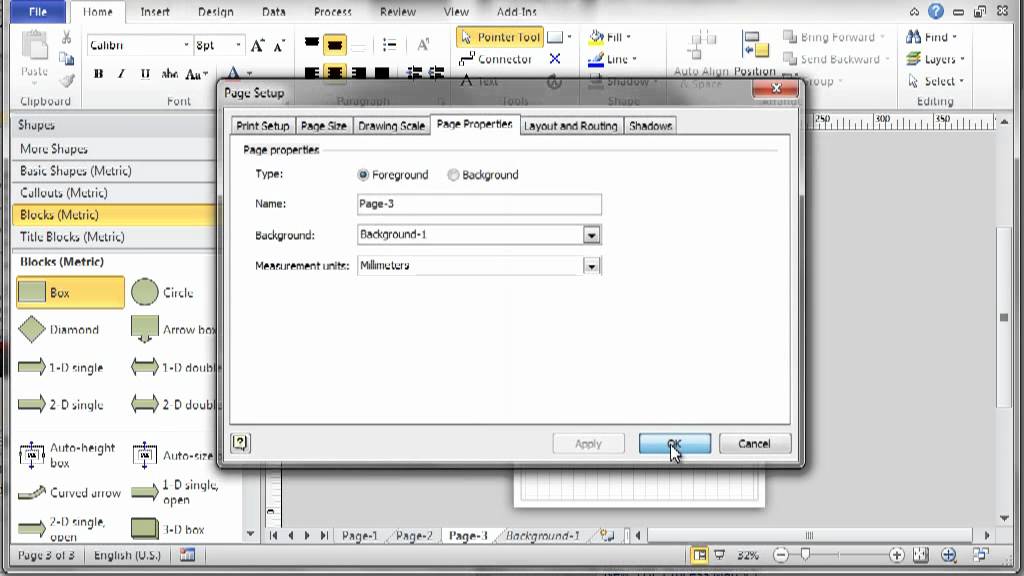The image size is (1024, 576).
Task: Select the Diamond shape in Blocks stencil
Action: pyautogui.click(x=59, y=329)
